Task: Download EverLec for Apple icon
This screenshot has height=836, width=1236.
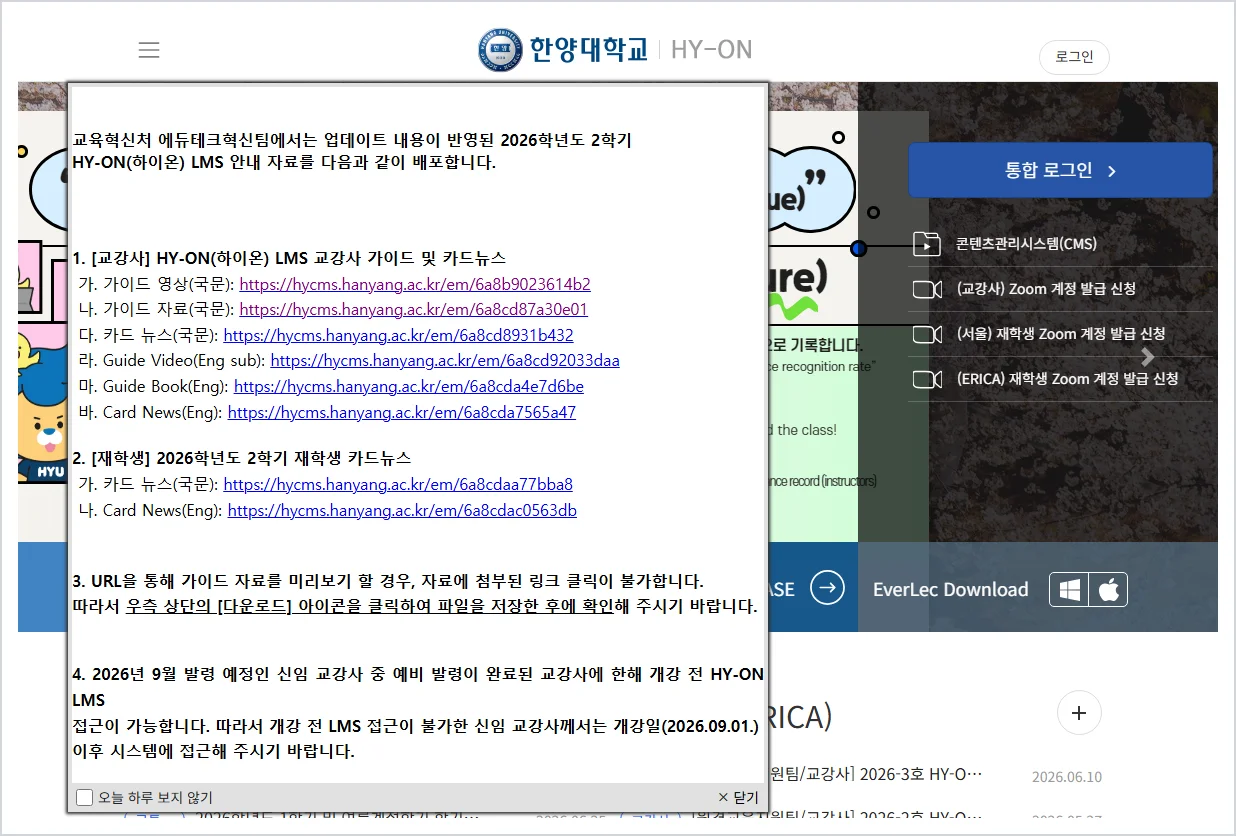Action: pyautogui.click(x=1108, y=590)
